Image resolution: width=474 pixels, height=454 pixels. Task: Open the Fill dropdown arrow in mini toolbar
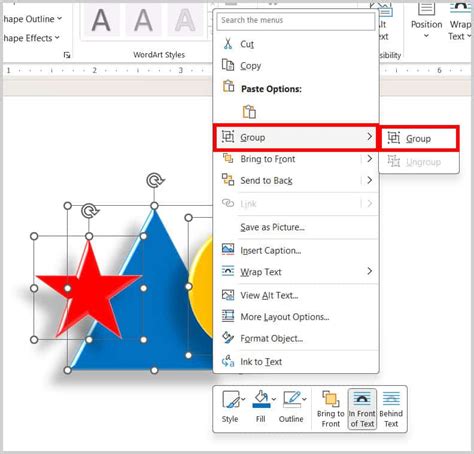coord(274,399)
